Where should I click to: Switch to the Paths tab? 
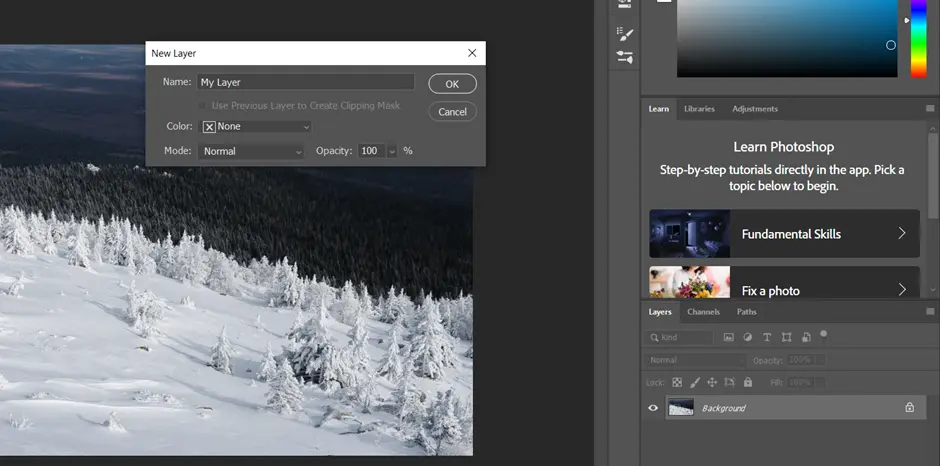click(746, 312)
